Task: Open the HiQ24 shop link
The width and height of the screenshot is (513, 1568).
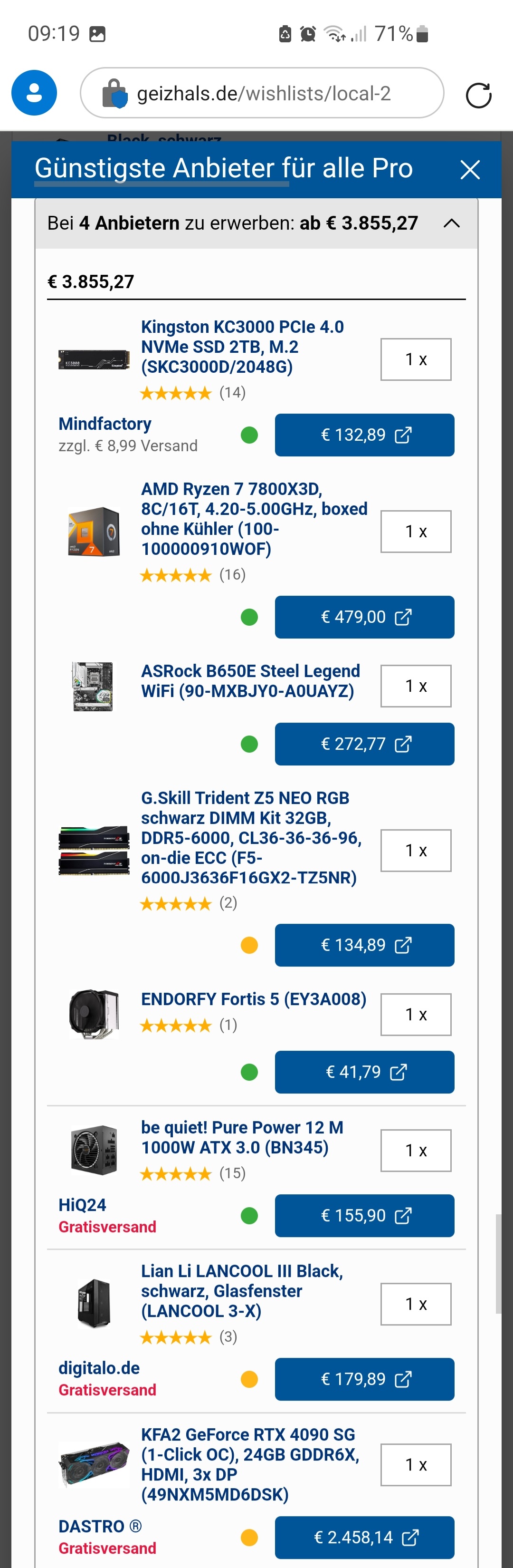Action: tap(82, 1205)
